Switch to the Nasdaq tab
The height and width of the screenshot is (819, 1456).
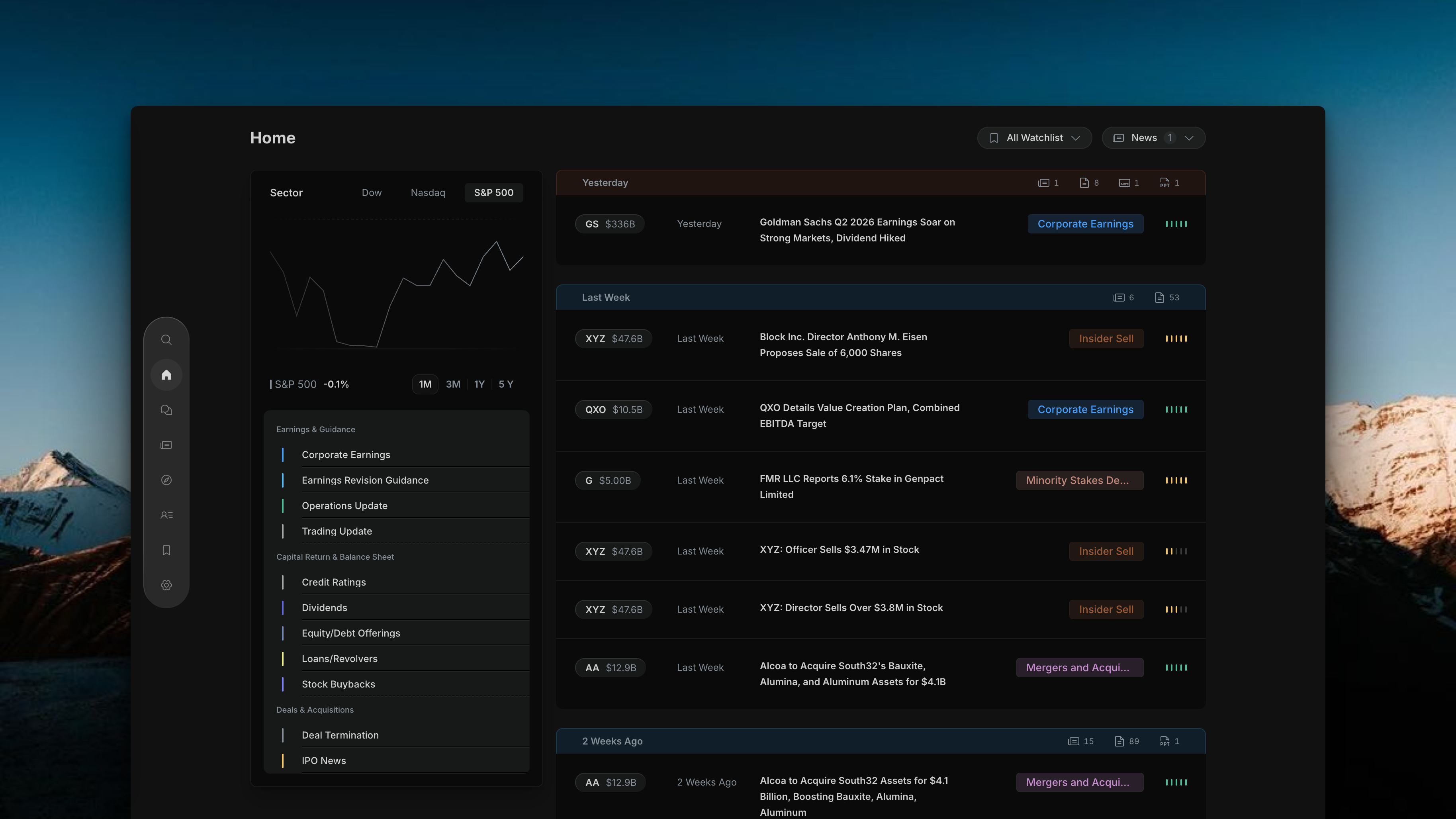(x=428, y=193)
